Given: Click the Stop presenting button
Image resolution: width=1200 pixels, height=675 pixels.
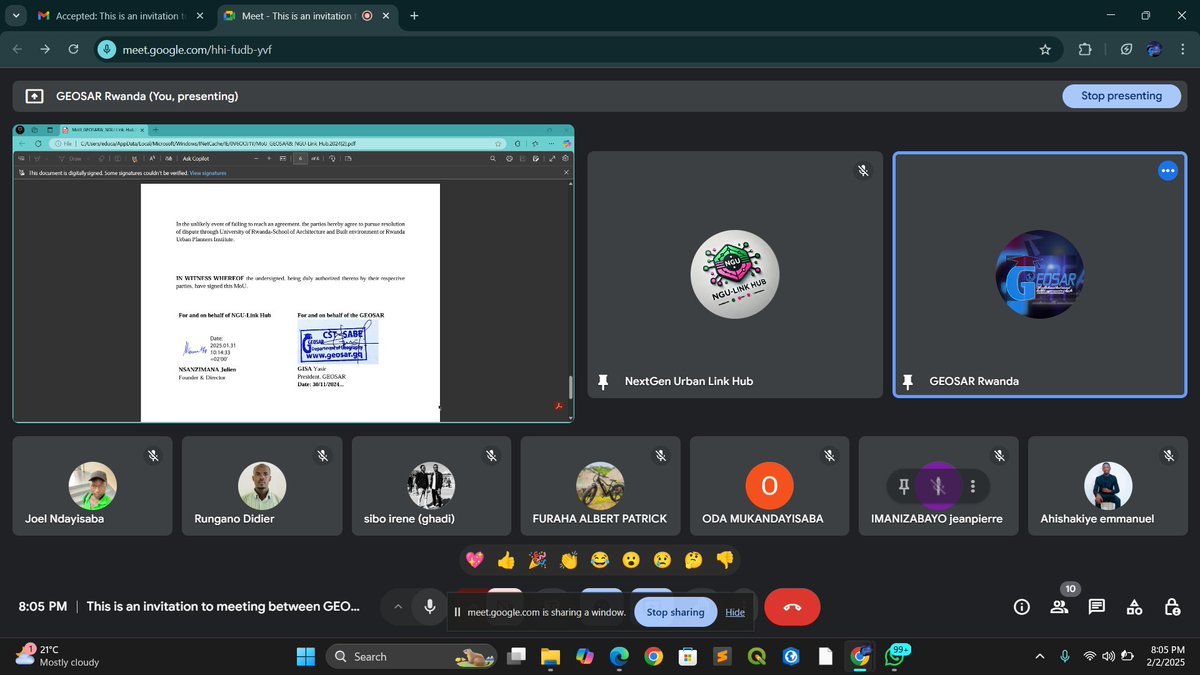Looking at the screenshot, I should click(x=1121, y=96).
